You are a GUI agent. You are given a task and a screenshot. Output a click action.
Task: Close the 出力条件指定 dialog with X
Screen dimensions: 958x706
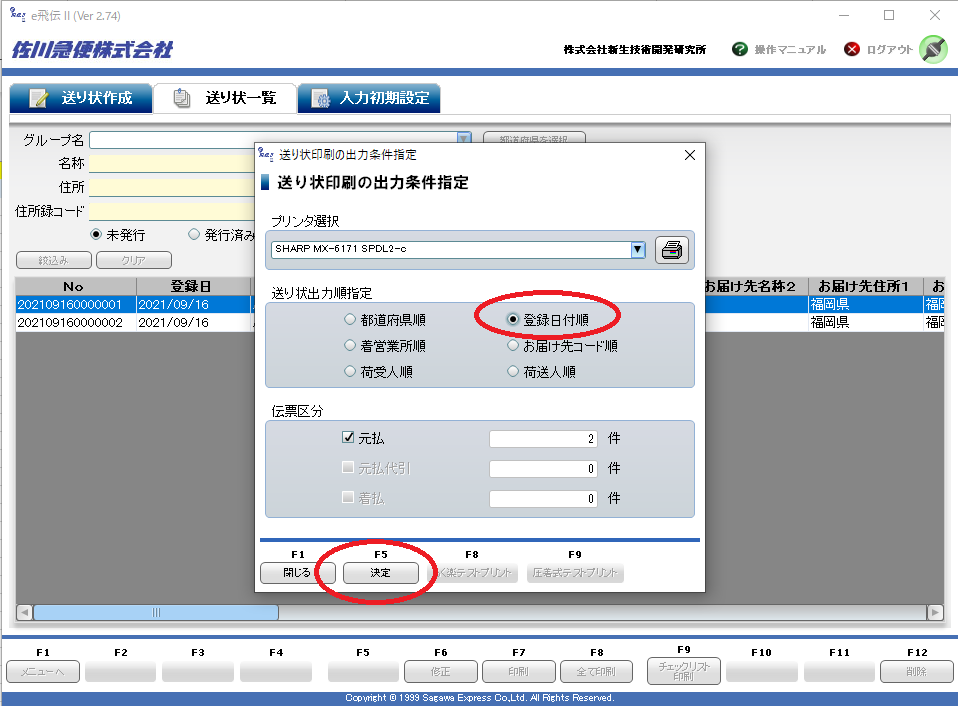tap(689, 155)
